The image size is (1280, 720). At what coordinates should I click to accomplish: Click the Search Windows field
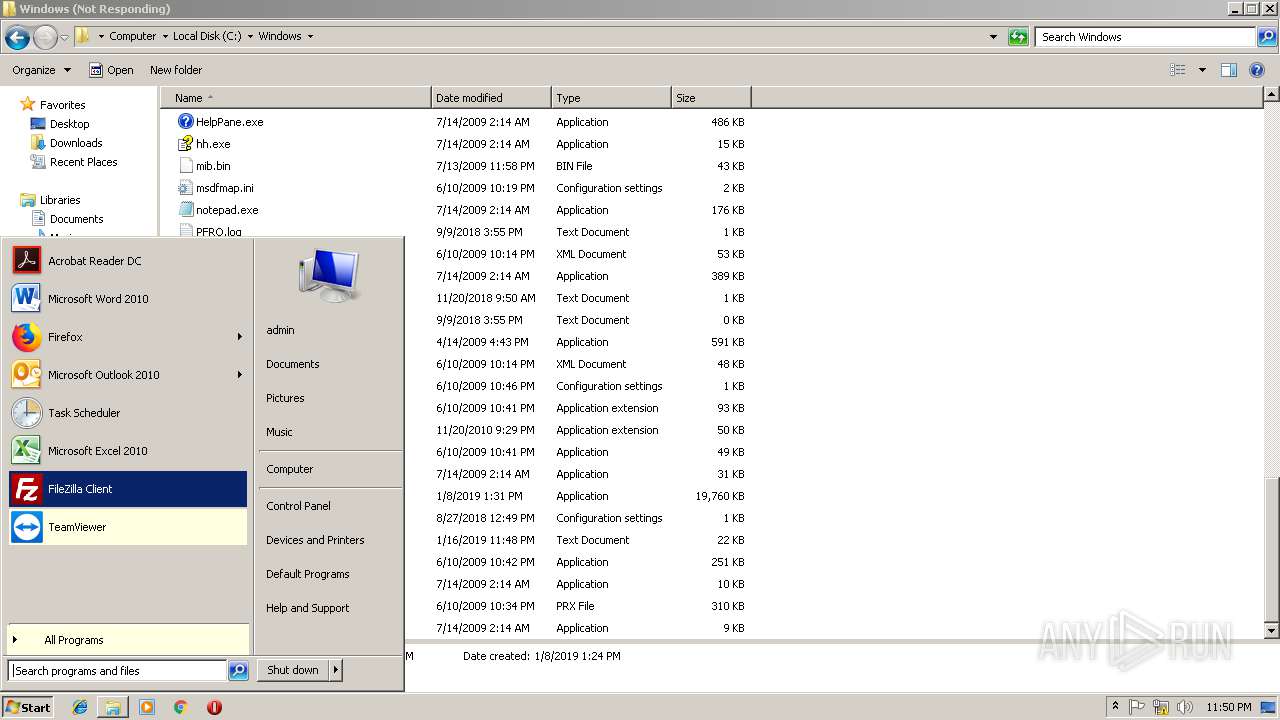point(1145,37)
